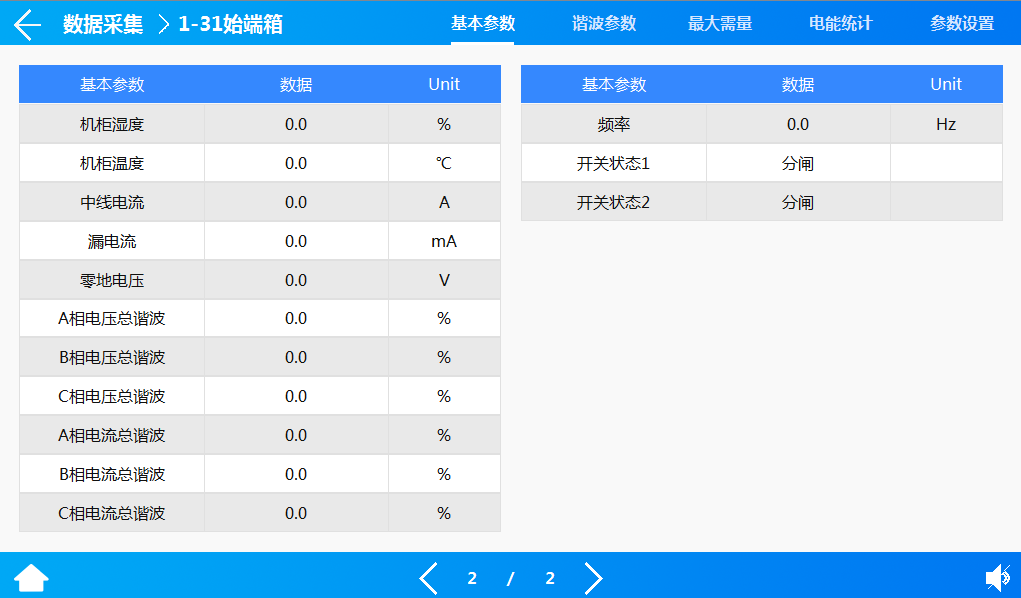Click the 开关状态1 row label
The image size is (1021, 598).
click(613, 164)
